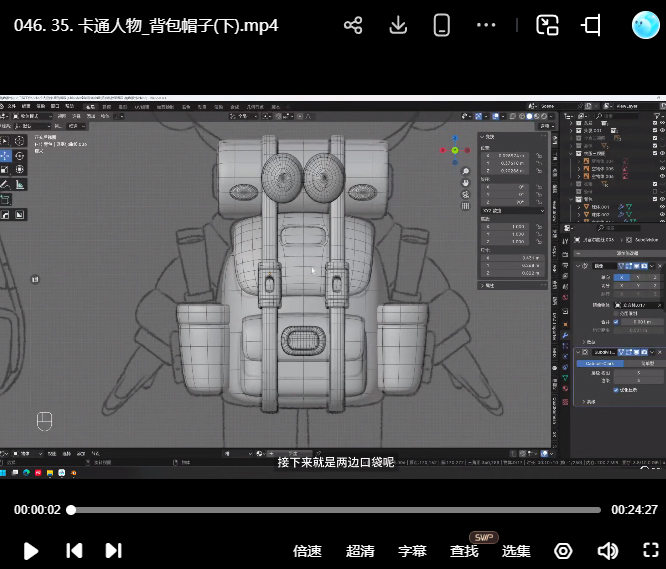This screenshot has width=666, height=569.
Task: Switch to picture-in-picture mini window
Action: tap(547, 26)
